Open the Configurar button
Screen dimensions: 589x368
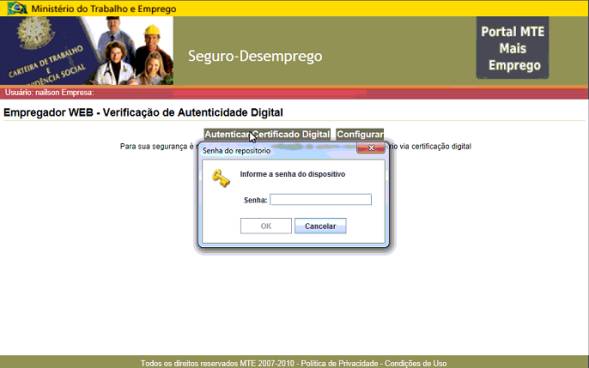tap(359, 134)
